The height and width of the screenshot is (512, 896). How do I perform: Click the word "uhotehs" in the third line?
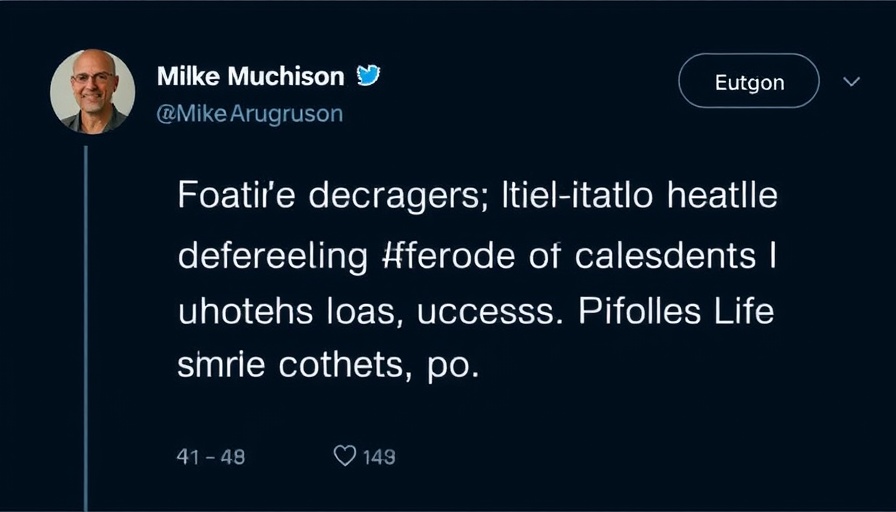pos(234,311)
